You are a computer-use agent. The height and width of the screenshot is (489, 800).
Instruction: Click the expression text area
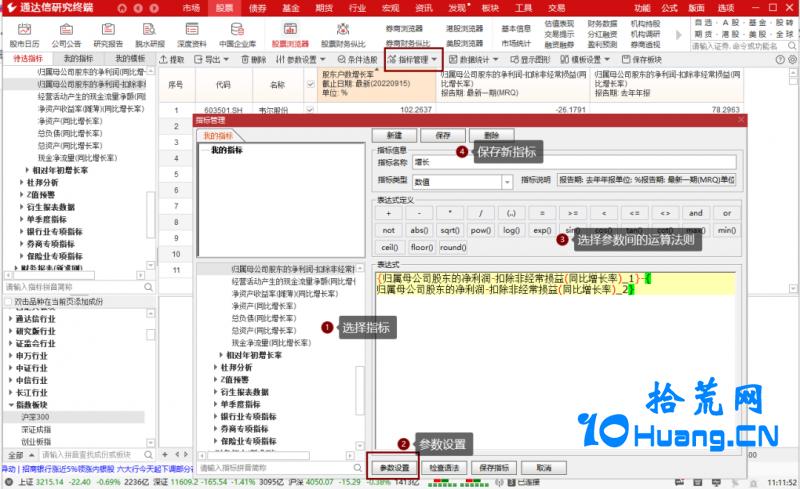pyautogui.click(x=556, y=360)
